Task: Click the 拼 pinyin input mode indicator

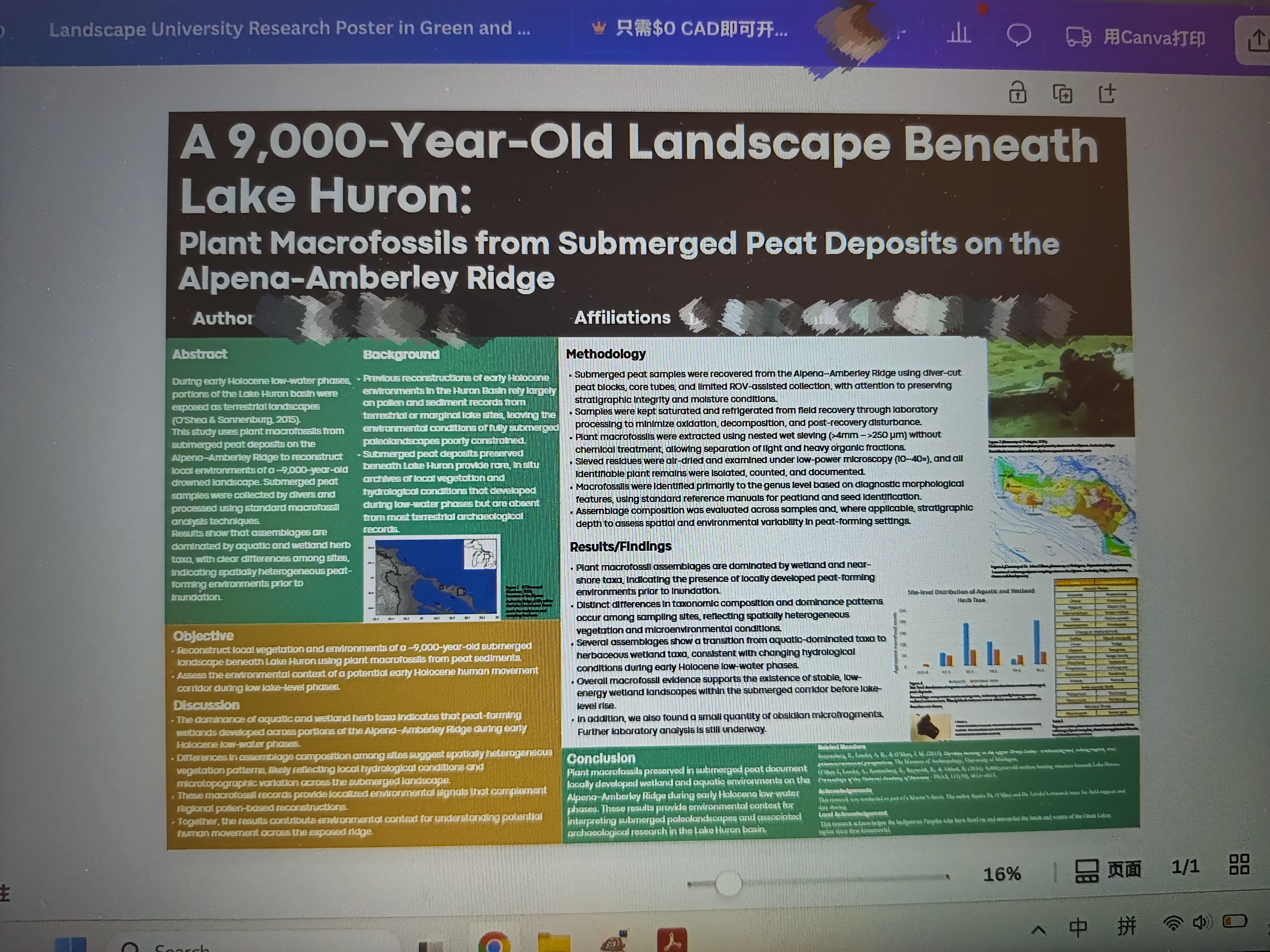Action: click(1127, 926)
